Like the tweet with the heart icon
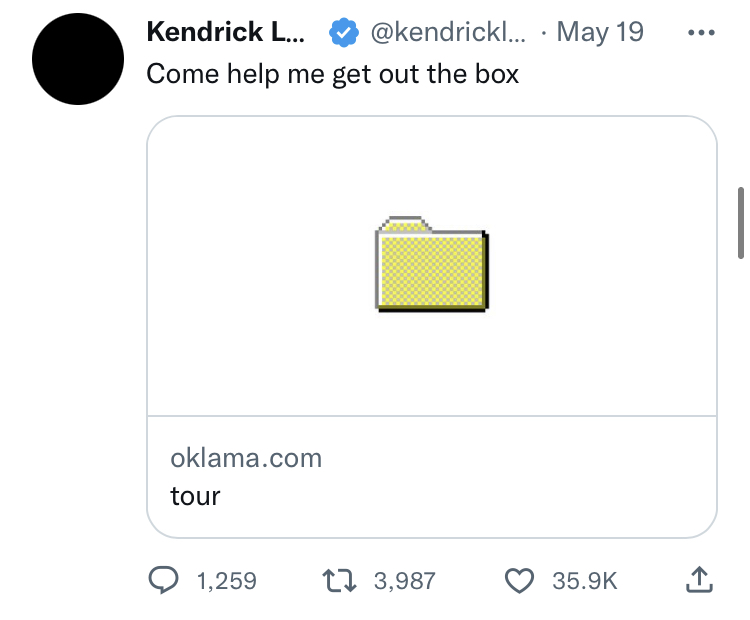The image size is (750, 620). click(519, 581)
